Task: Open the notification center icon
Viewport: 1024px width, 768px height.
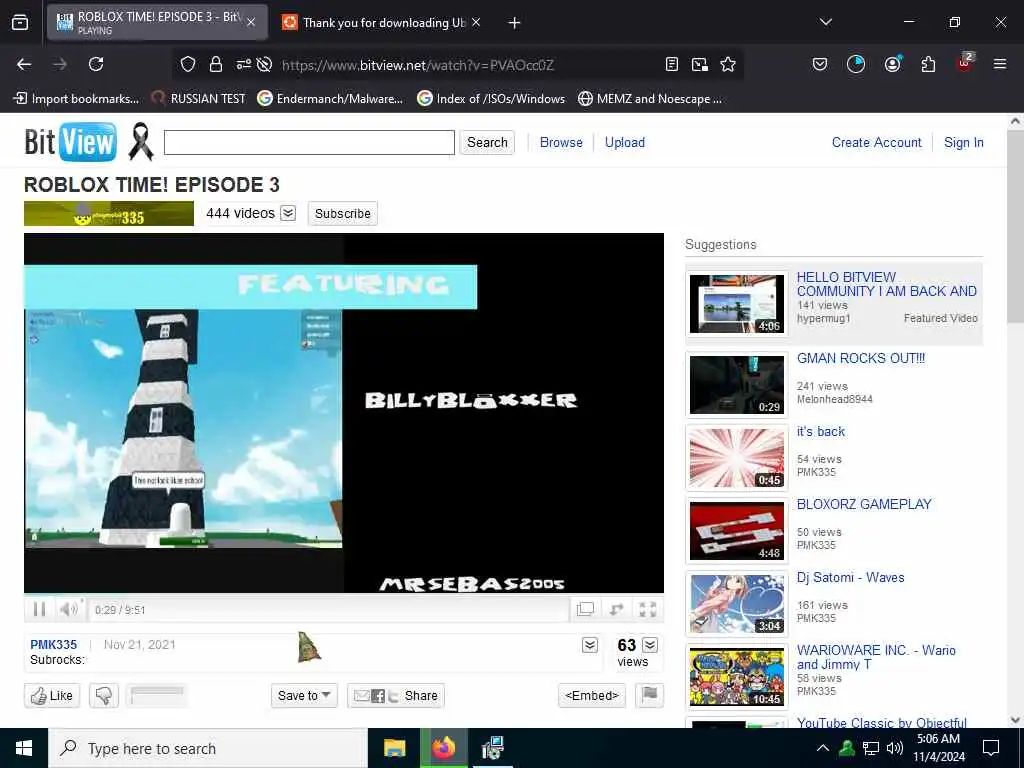Action: 991,748
